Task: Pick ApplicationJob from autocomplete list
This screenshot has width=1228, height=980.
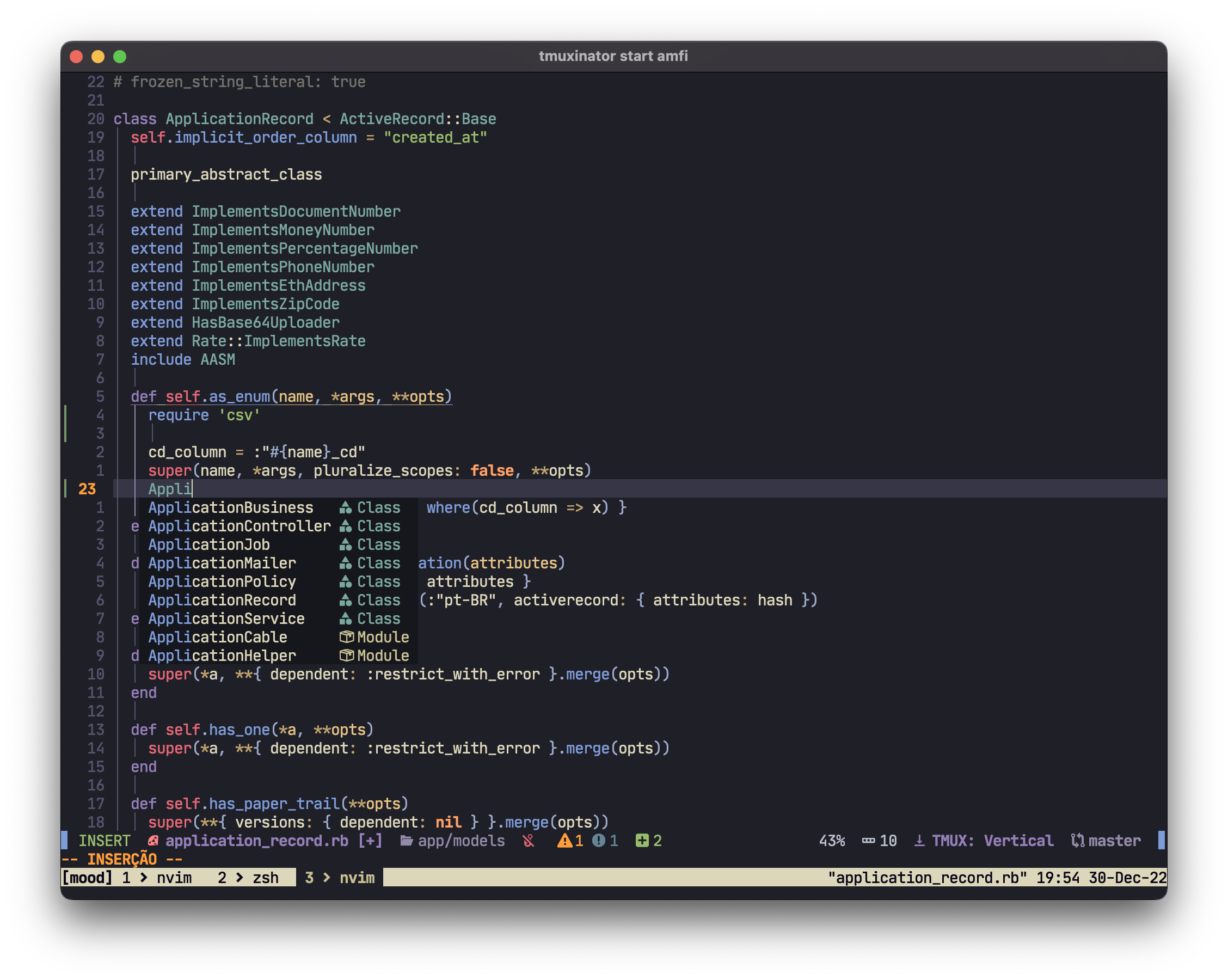Action: [209, 544]
